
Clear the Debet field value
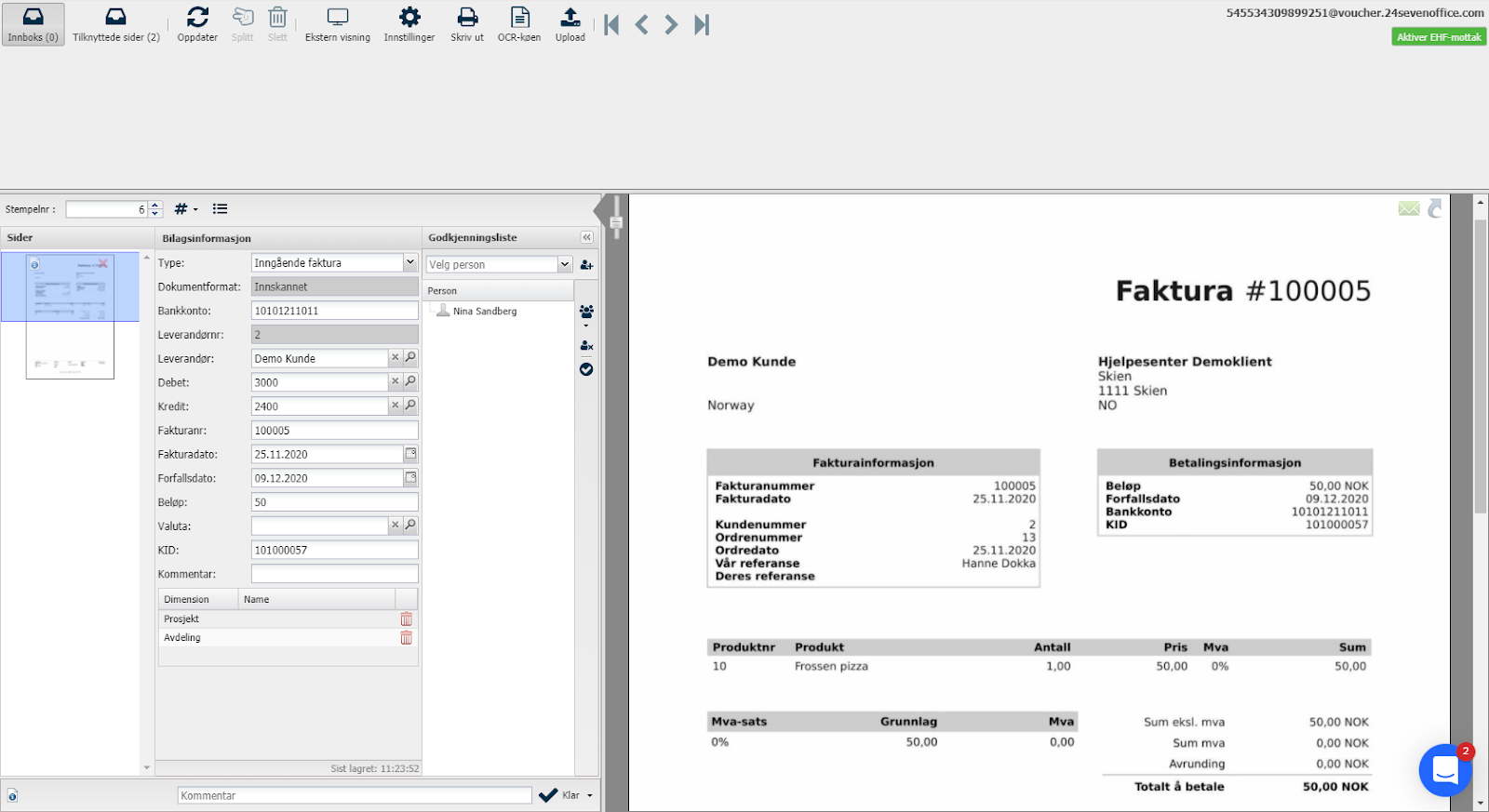coord(395,381)
